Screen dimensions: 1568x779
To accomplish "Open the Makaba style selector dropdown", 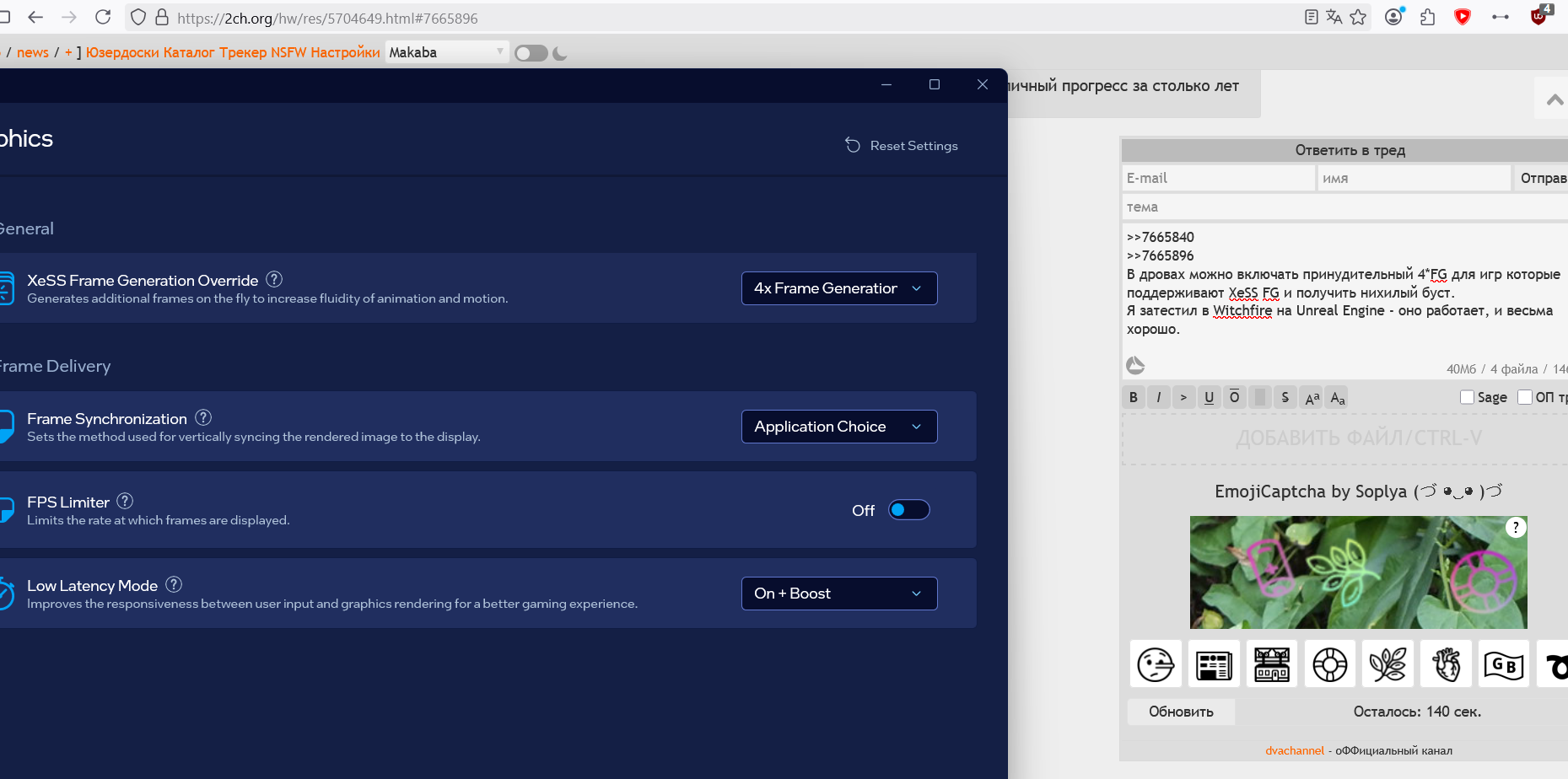I will coord(447,52).
